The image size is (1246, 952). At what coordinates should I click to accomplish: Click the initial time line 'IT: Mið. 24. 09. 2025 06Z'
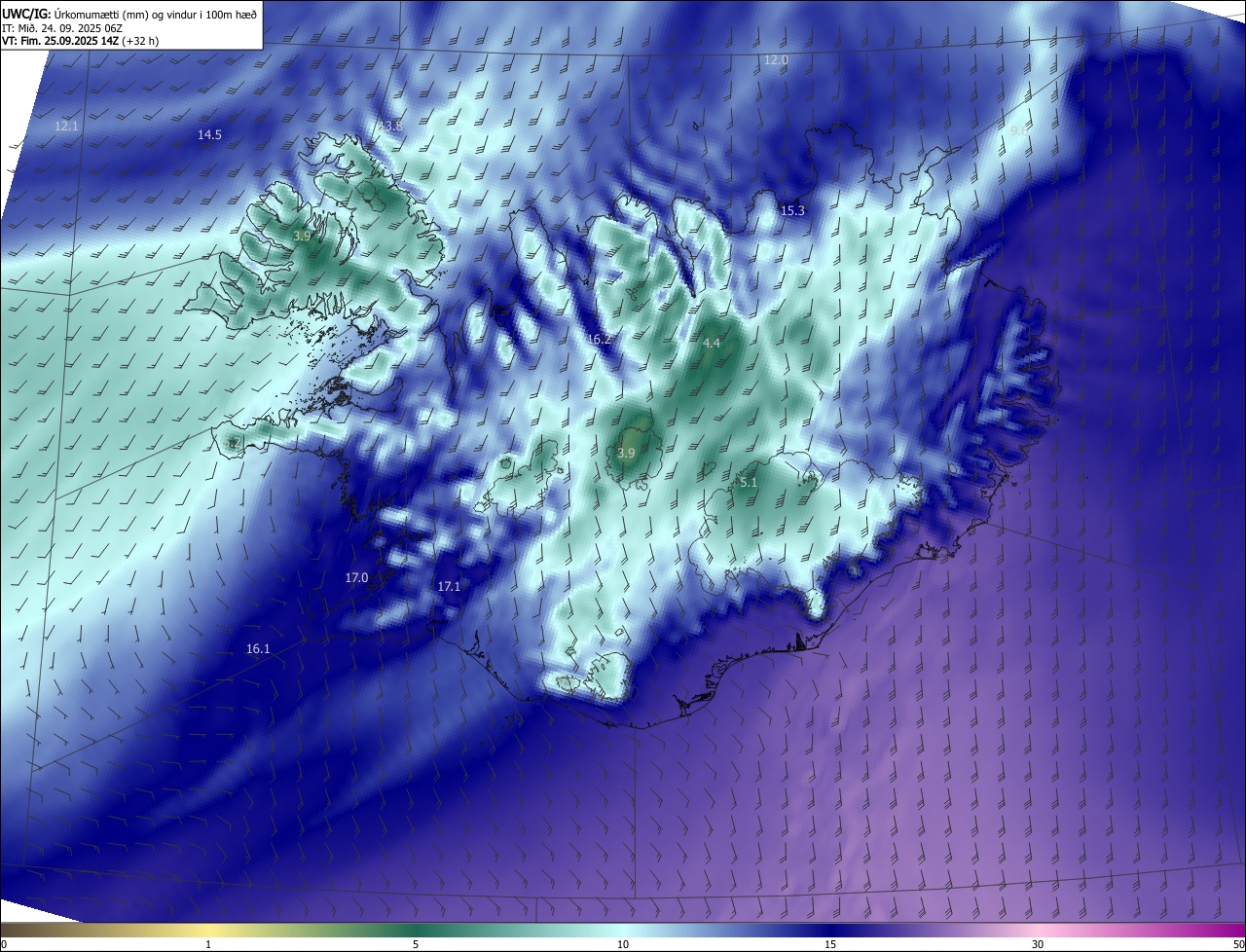(x=63, y=27)
